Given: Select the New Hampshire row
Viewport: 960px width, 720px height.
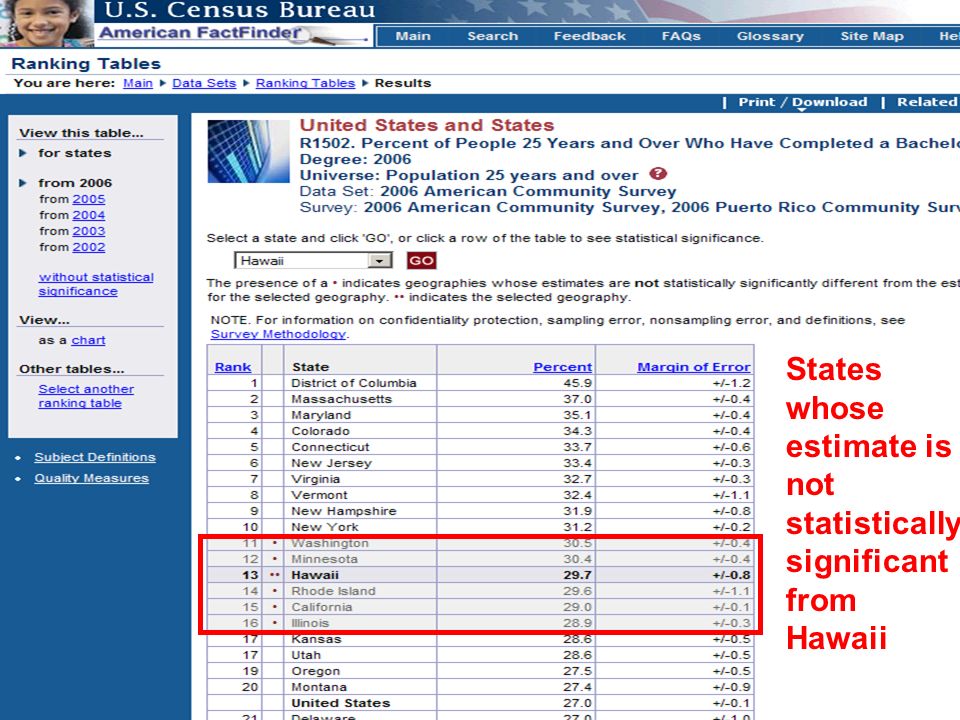Looking at the screenshot, I should [481, 511].
